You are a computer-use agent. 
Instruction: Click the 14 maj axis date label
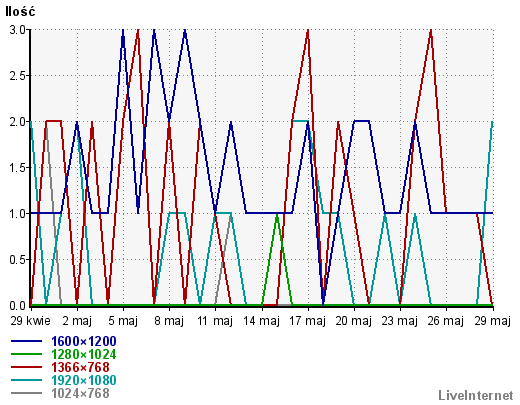click(x=261, y=321)
